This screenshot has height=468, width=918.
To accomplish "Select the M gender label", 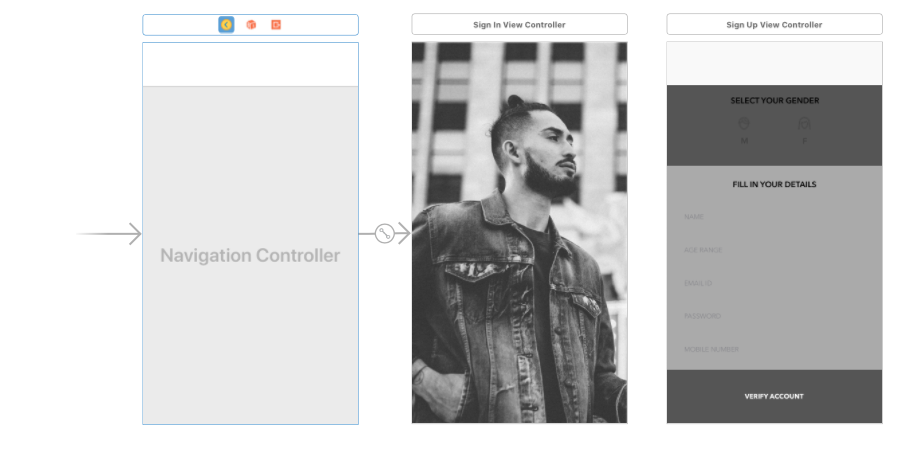I will pos(744,141).
